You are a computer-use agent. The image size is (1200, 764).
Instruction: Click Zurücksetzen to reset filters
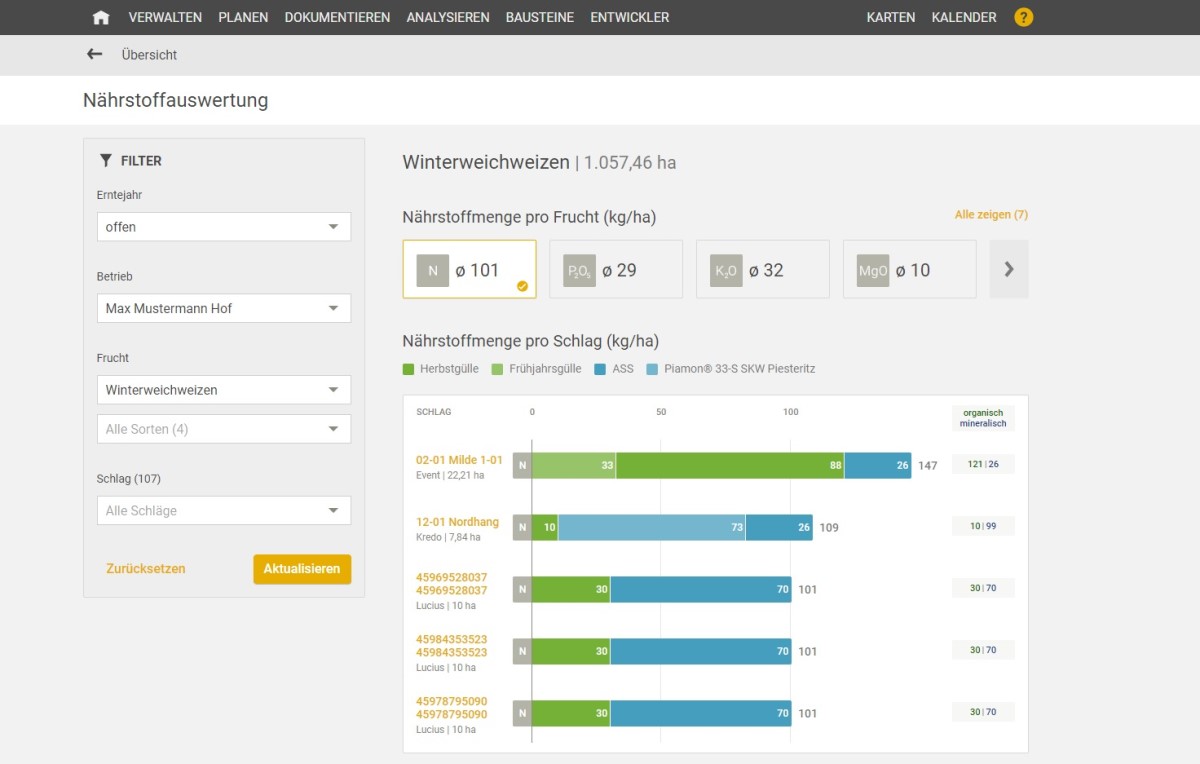pyautogui.click(x=146, y=569)
